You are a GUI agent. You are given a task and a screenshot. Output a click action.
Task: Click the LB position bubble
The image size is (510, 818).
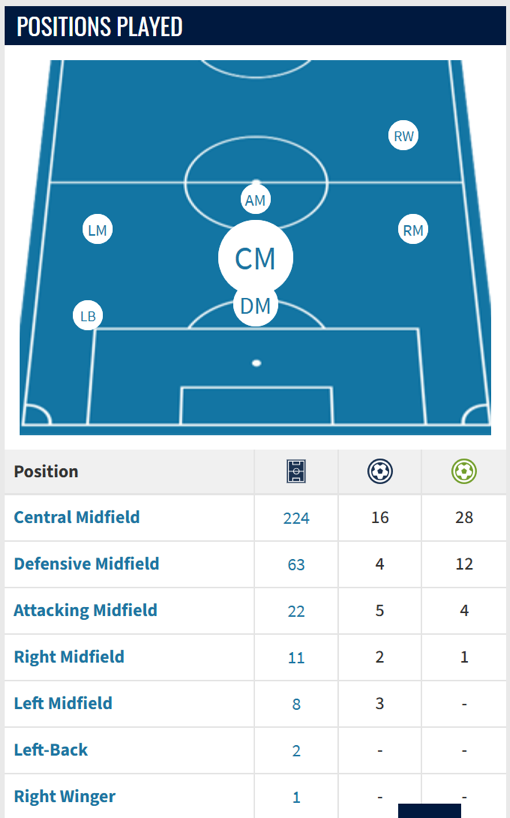[88, 316]
